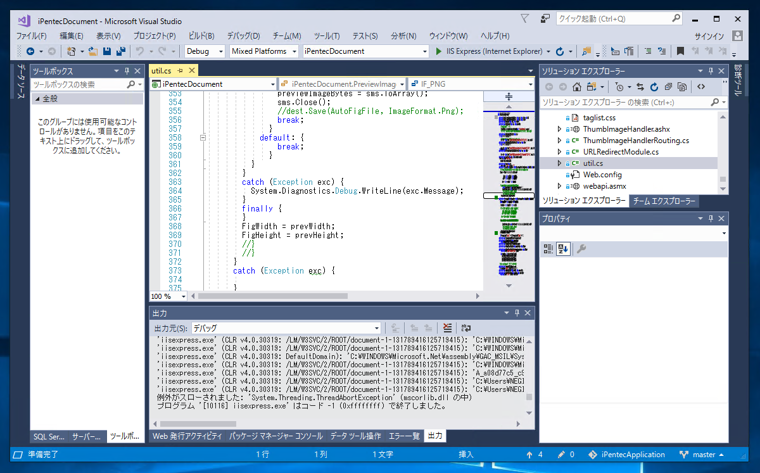Screen dimensions: 760x473
Task: Collapse the default case code block at line 358
Action: click(x=203, y=138)
